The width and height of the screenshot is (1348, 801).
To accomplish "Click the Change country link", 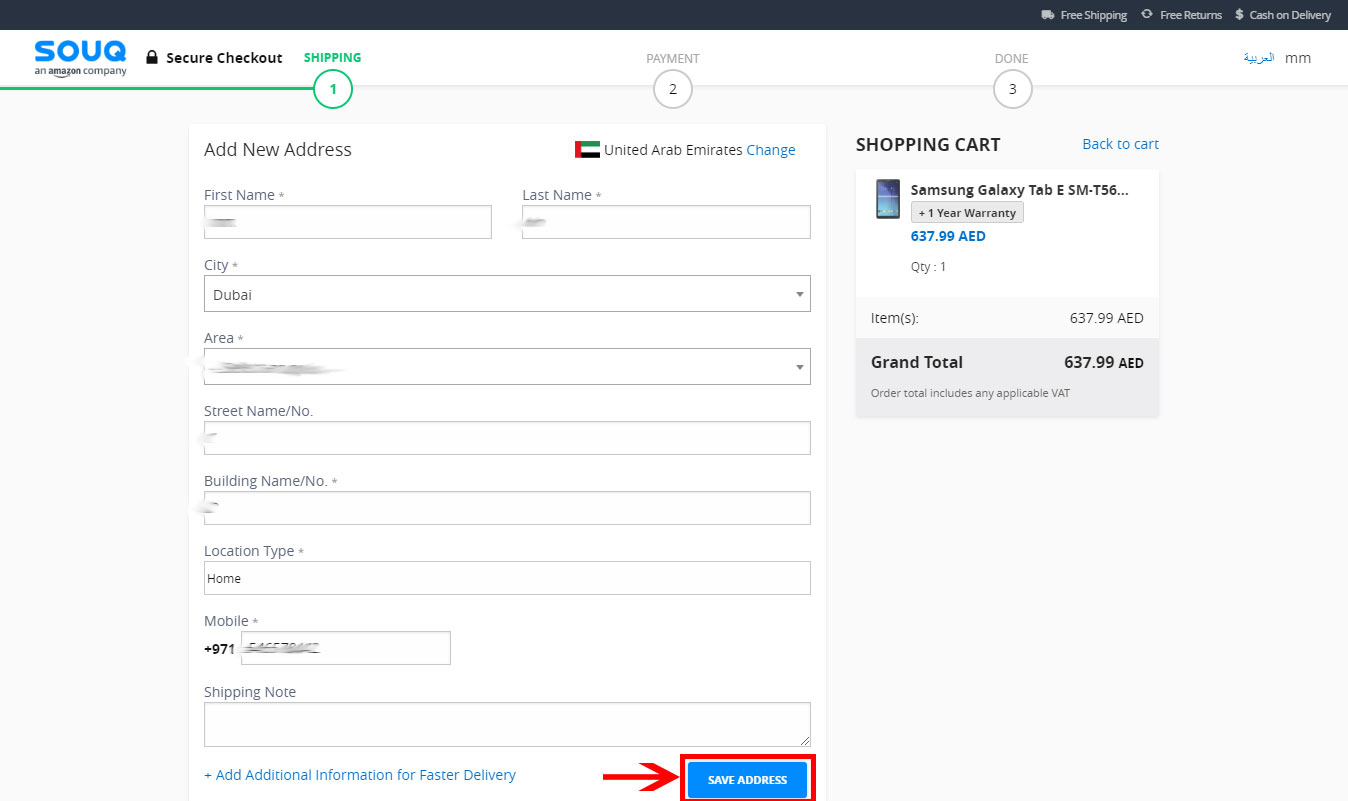I will coord(770,150).
